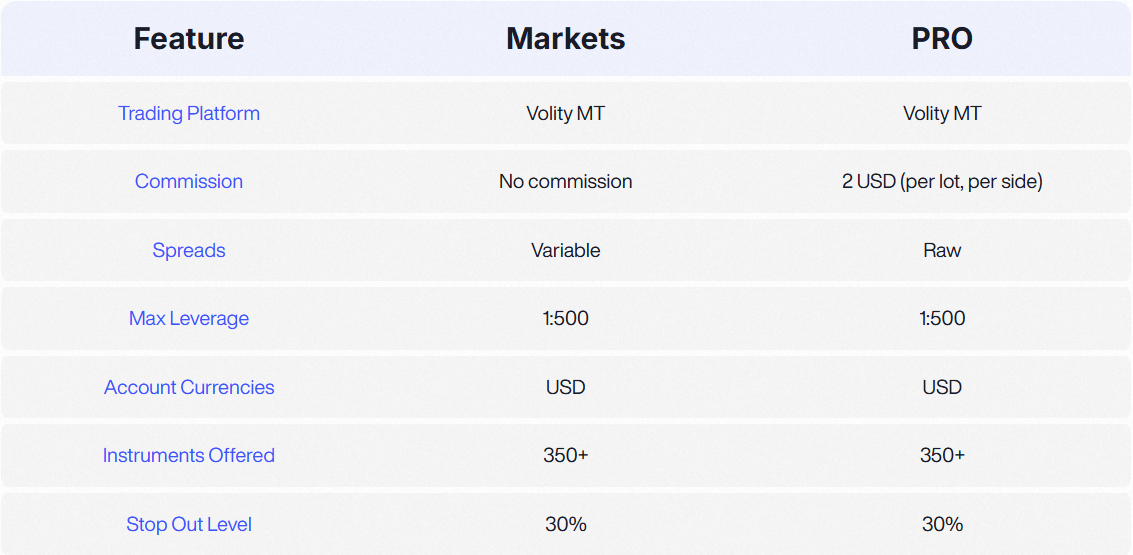Image resolution: width=1133 pixels, height=555 pixels.
Task: Click the USD currency cell under PRO
Action: [x=942, y=387]
